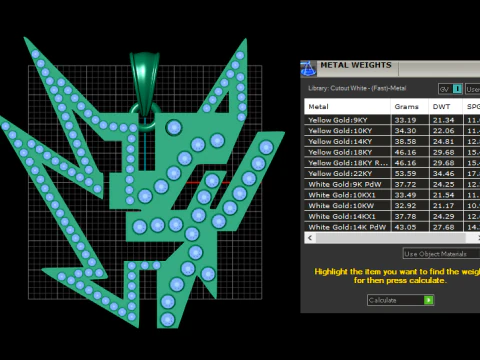Viewport: 480px width, 360px height.
Task: Select the White Gold:10KW row
Action: click(x=392, y=206)
